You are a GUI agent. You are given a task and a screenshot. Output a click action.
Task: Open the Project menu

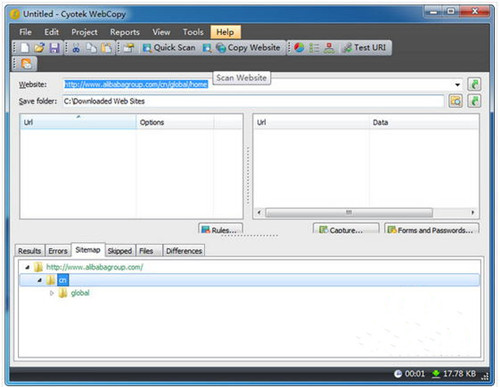pos(84,32)
